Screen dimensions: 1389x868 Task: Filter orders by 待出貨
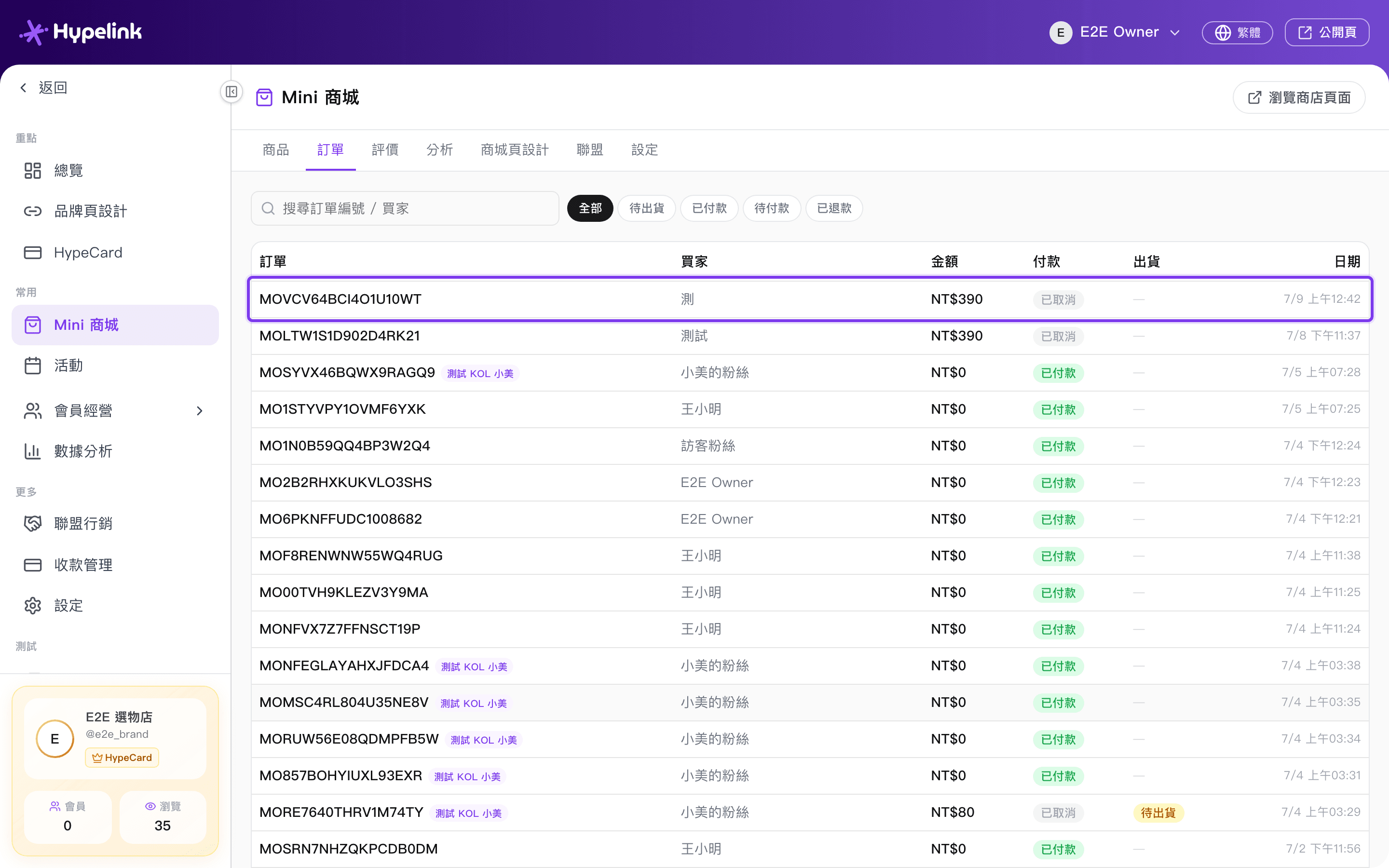point(646,208)
